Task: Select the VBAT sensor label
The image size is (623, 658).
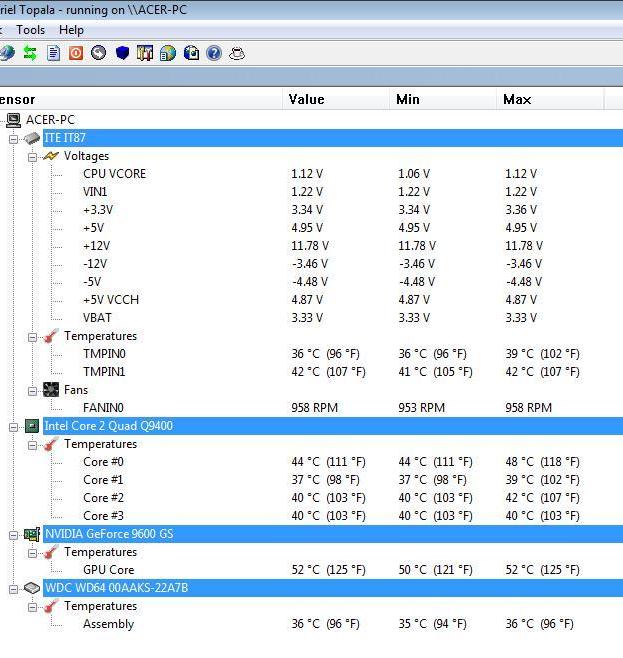Action: [x=97, y=318]
